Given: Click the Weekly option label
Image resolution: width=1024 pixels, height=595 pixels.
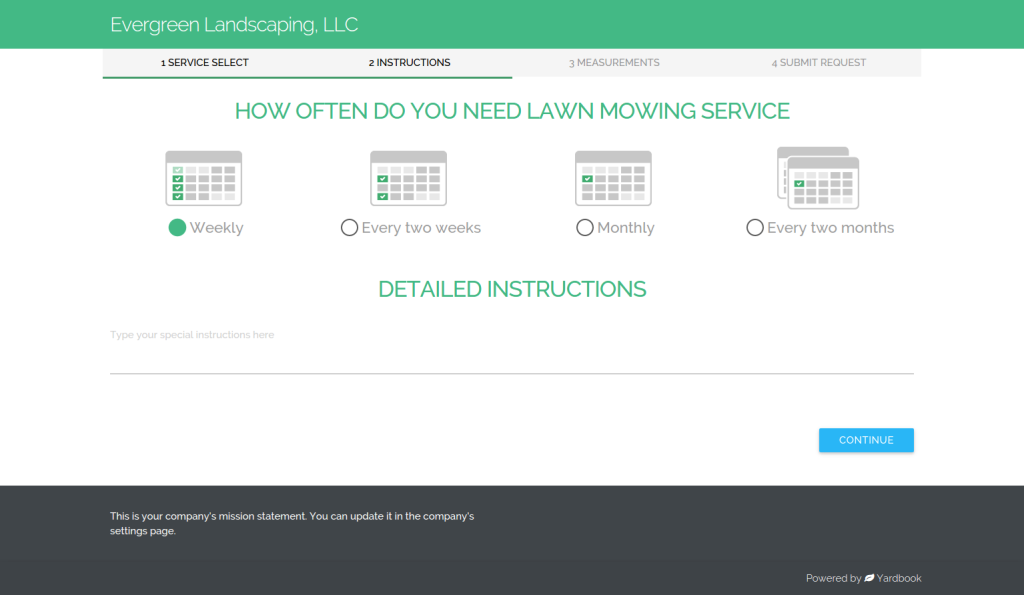Looking at the screenshot, I should coord(217,227).
